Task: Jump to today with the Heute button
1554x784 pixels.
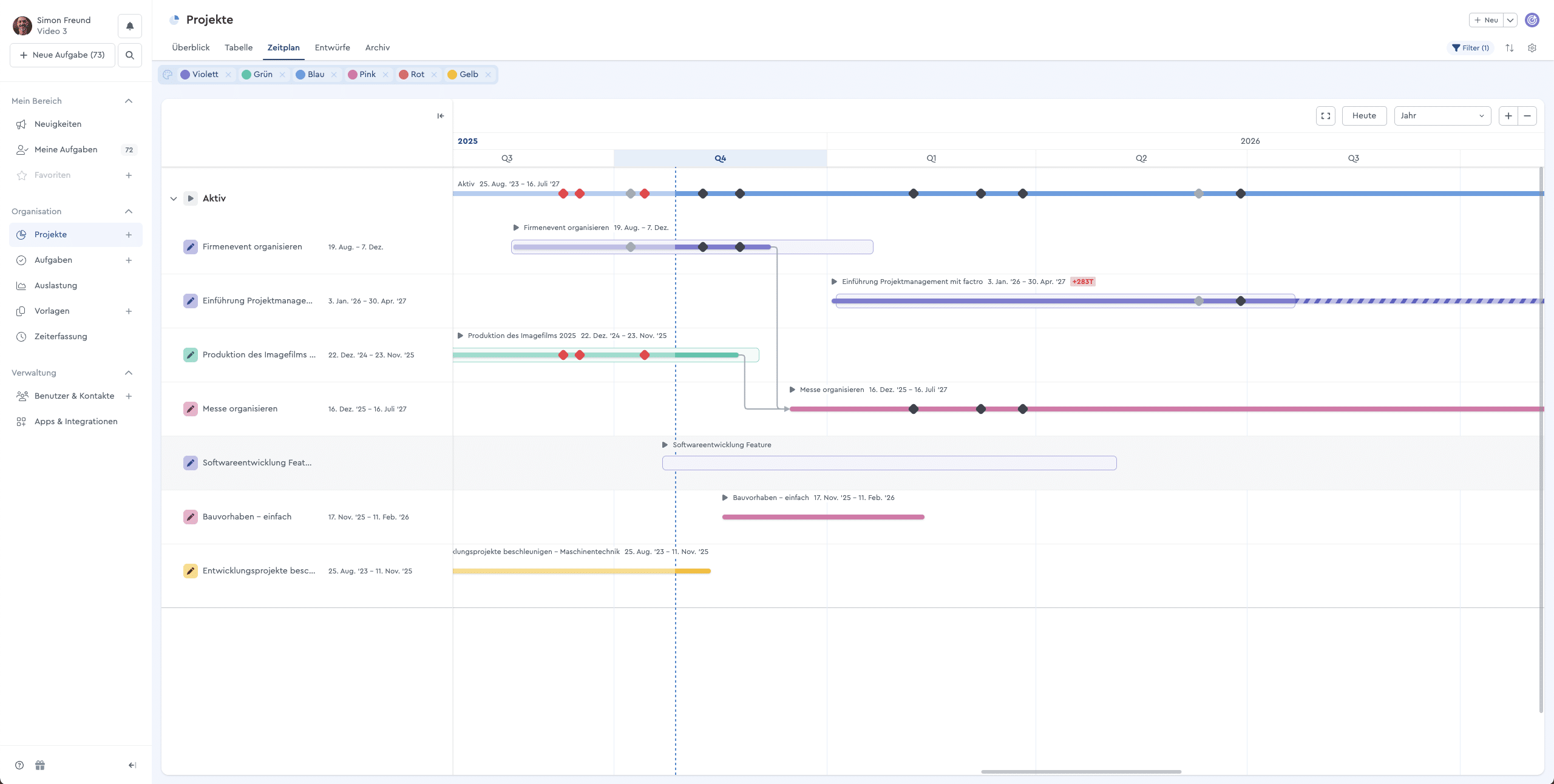Action: coord(1363,115)
